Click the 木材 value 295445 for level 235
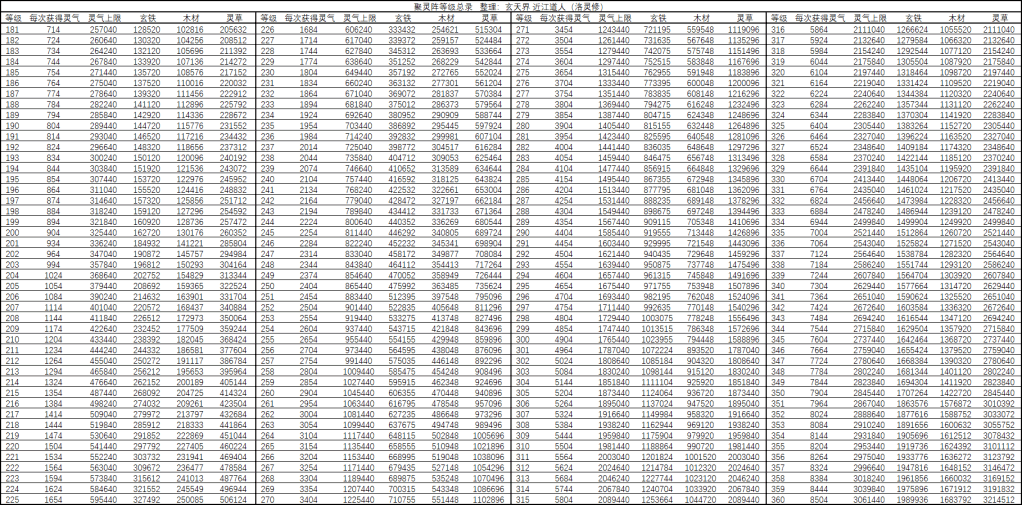The height and width of the screenshot is (505, 1022). tap(445, 126)
